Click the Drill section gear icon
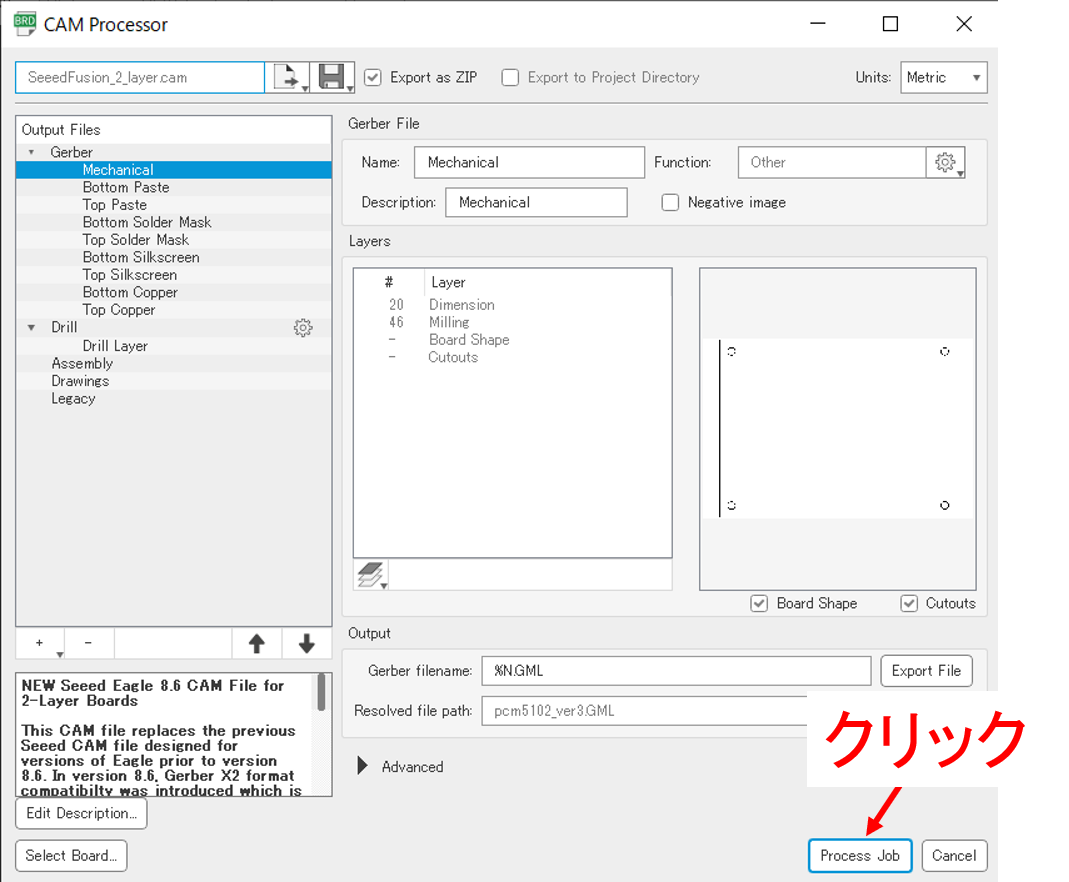This screenshot has width=1069, height=882. pyautogui.click(x=303, y=328)
